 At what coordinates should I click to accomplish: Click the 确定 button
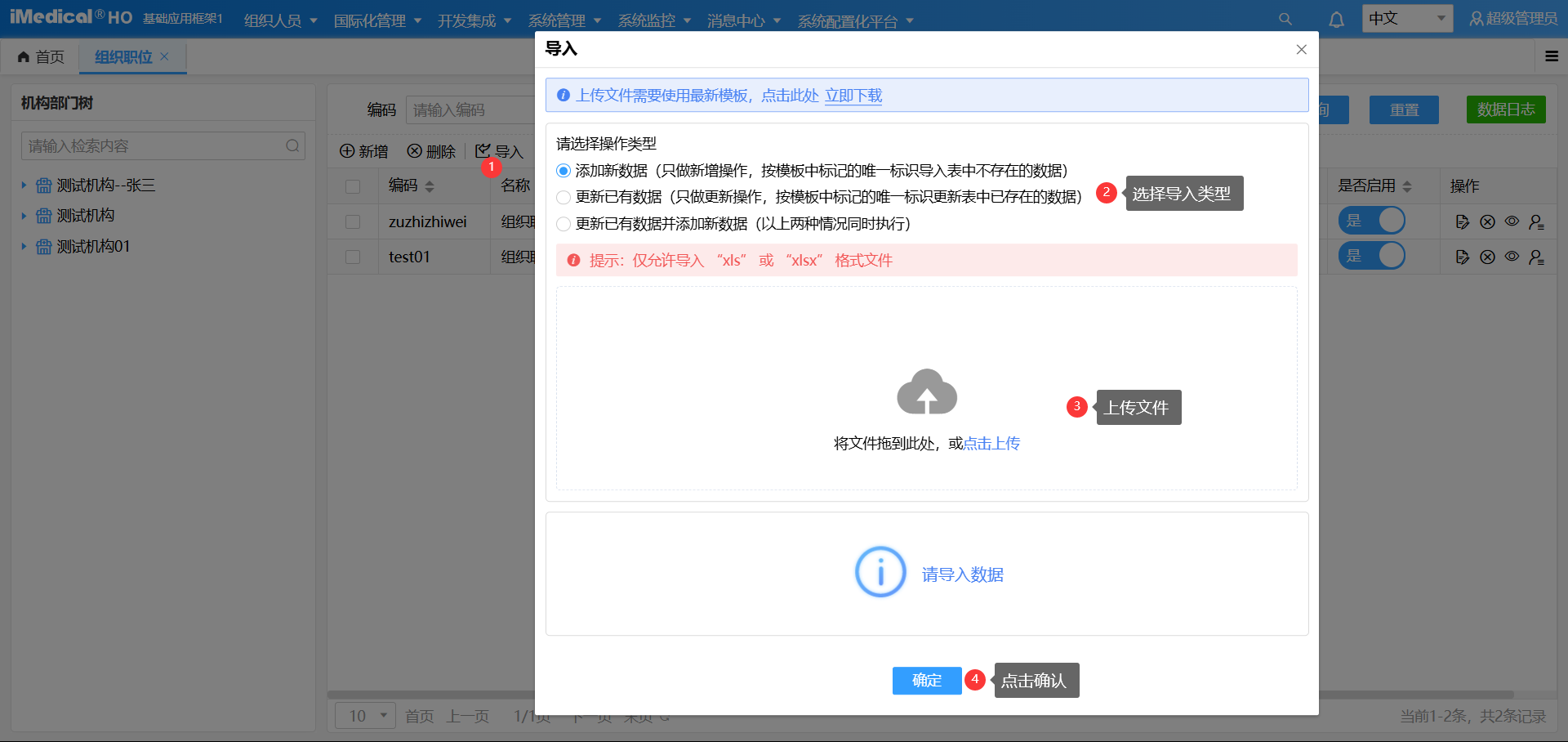click(926, 680)
